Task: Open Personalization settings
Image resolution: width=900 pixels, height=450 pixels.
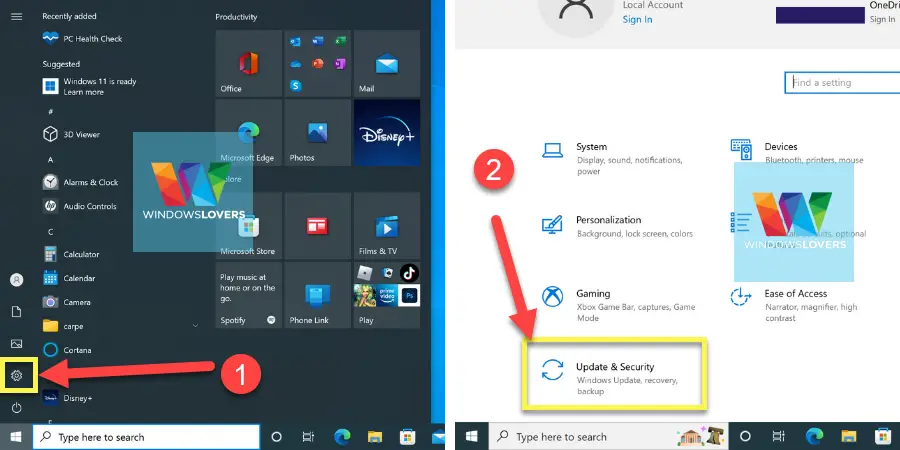Action: pos(618,226)
